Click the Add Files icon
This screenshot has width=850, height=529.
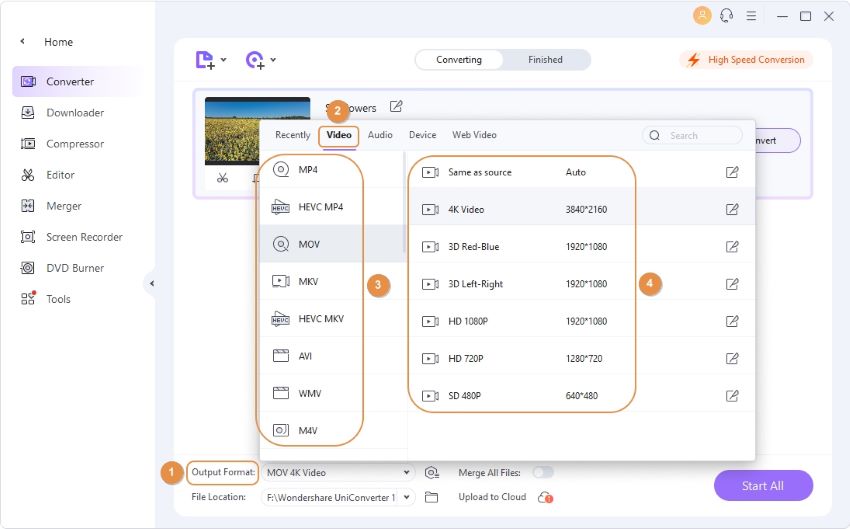[x=204, y=60]
